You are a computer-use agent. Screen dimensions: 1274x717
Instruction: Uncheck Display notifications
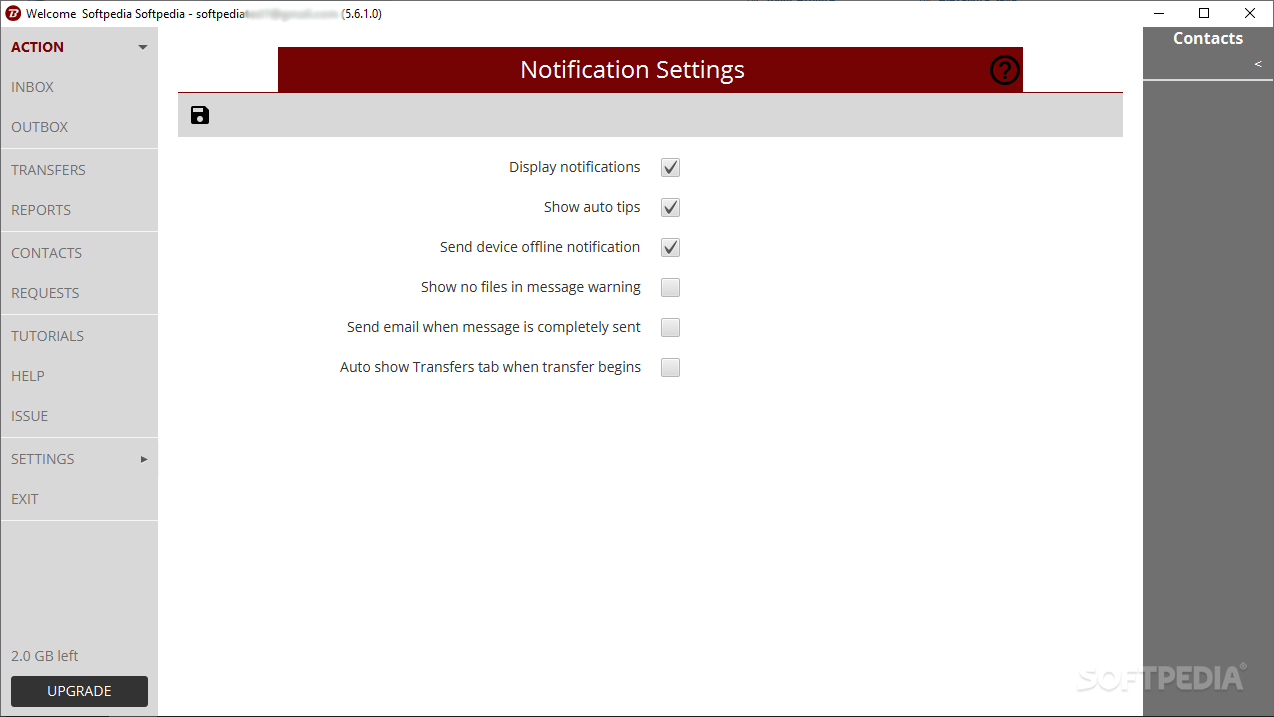(x=670, y=167)
